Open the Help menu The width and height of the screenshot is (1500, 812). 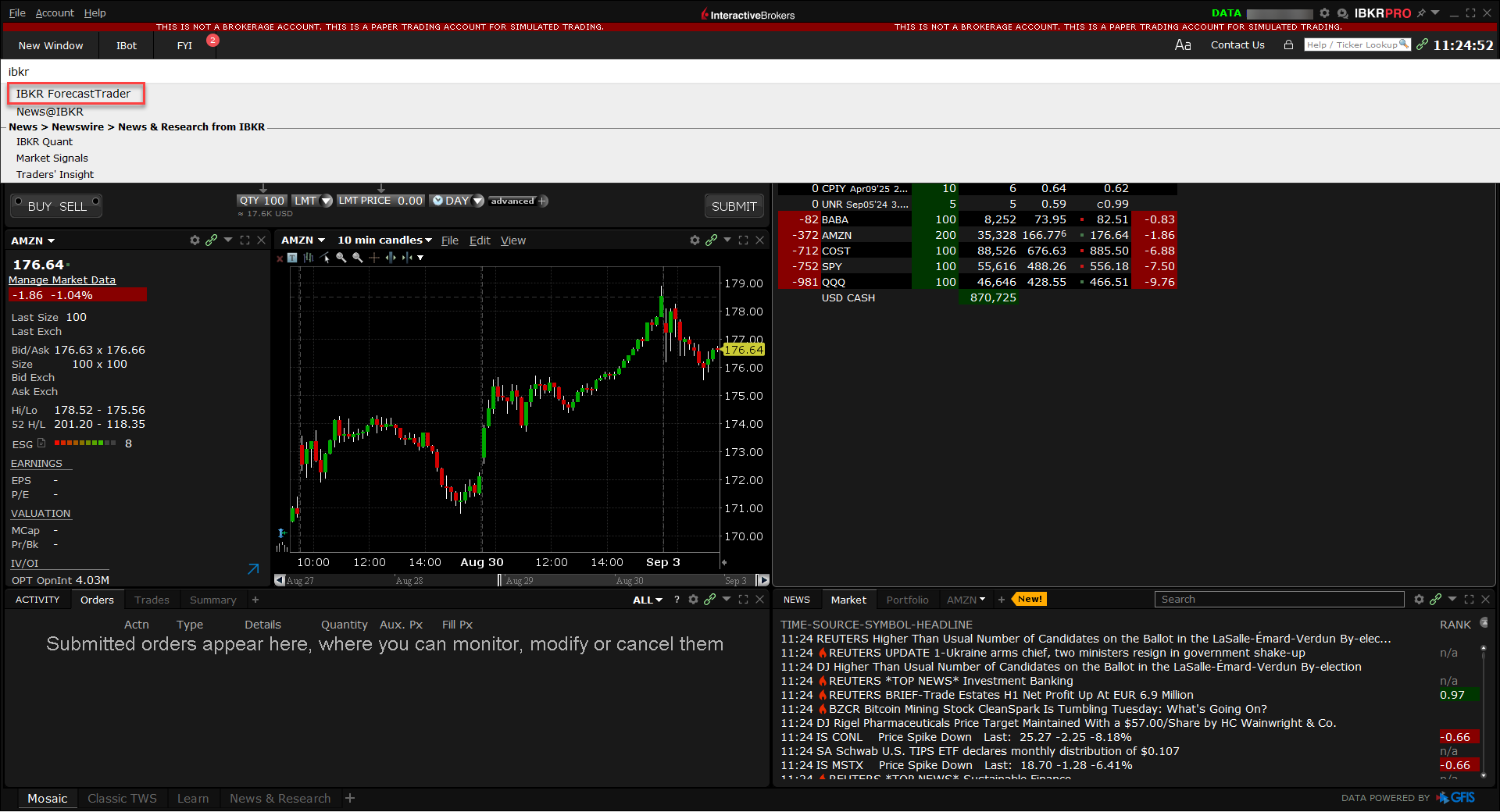[x=95, y=13]
